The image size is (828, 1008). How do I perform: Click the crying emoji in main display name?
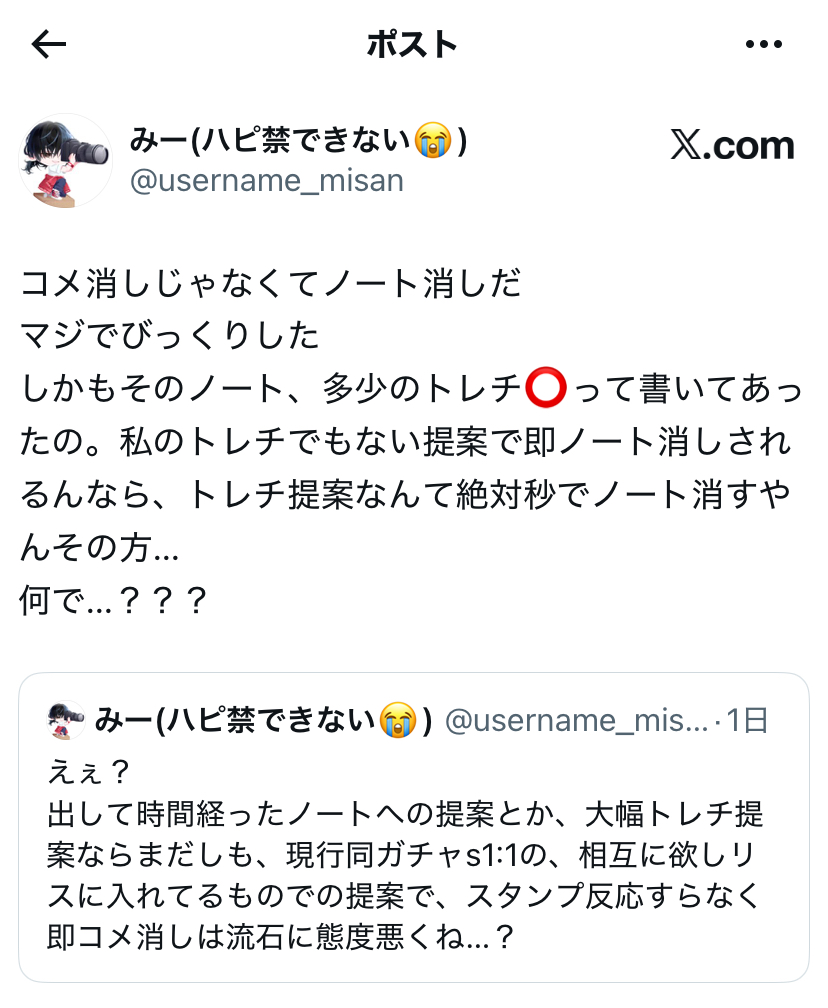click(433, 141)
